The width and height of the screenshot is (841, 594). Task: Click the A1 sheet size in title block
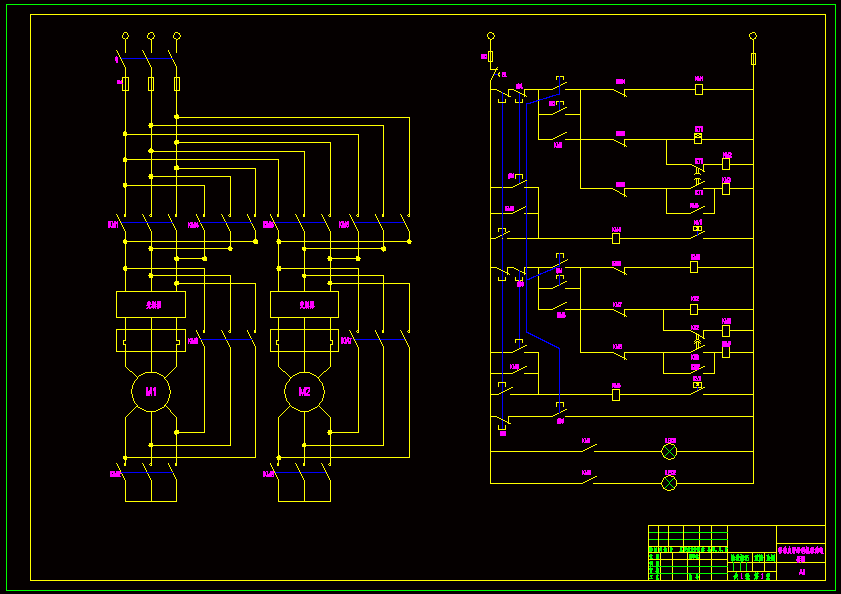tap(802, 572)
